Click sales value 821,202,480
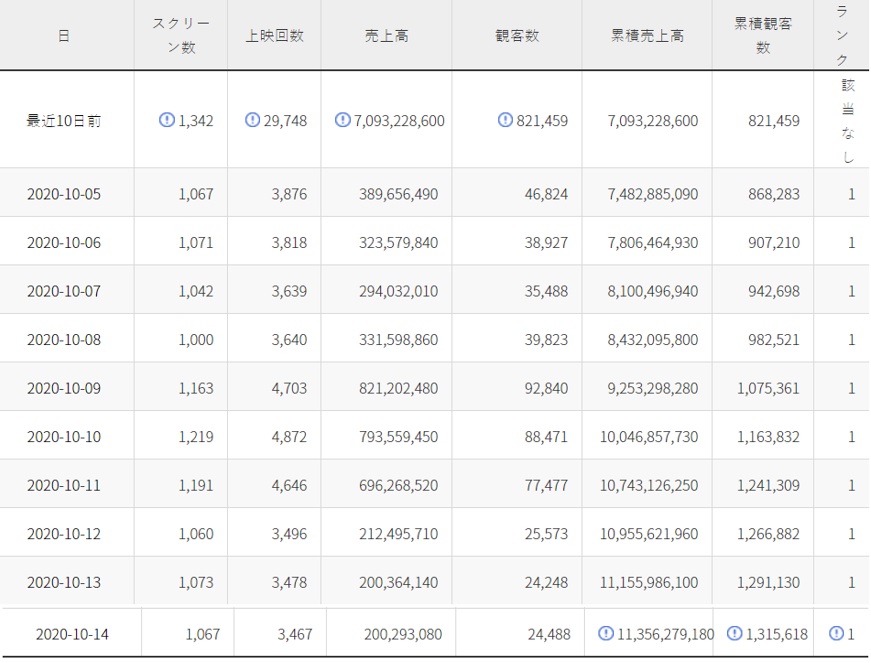 tap(398, 388)
